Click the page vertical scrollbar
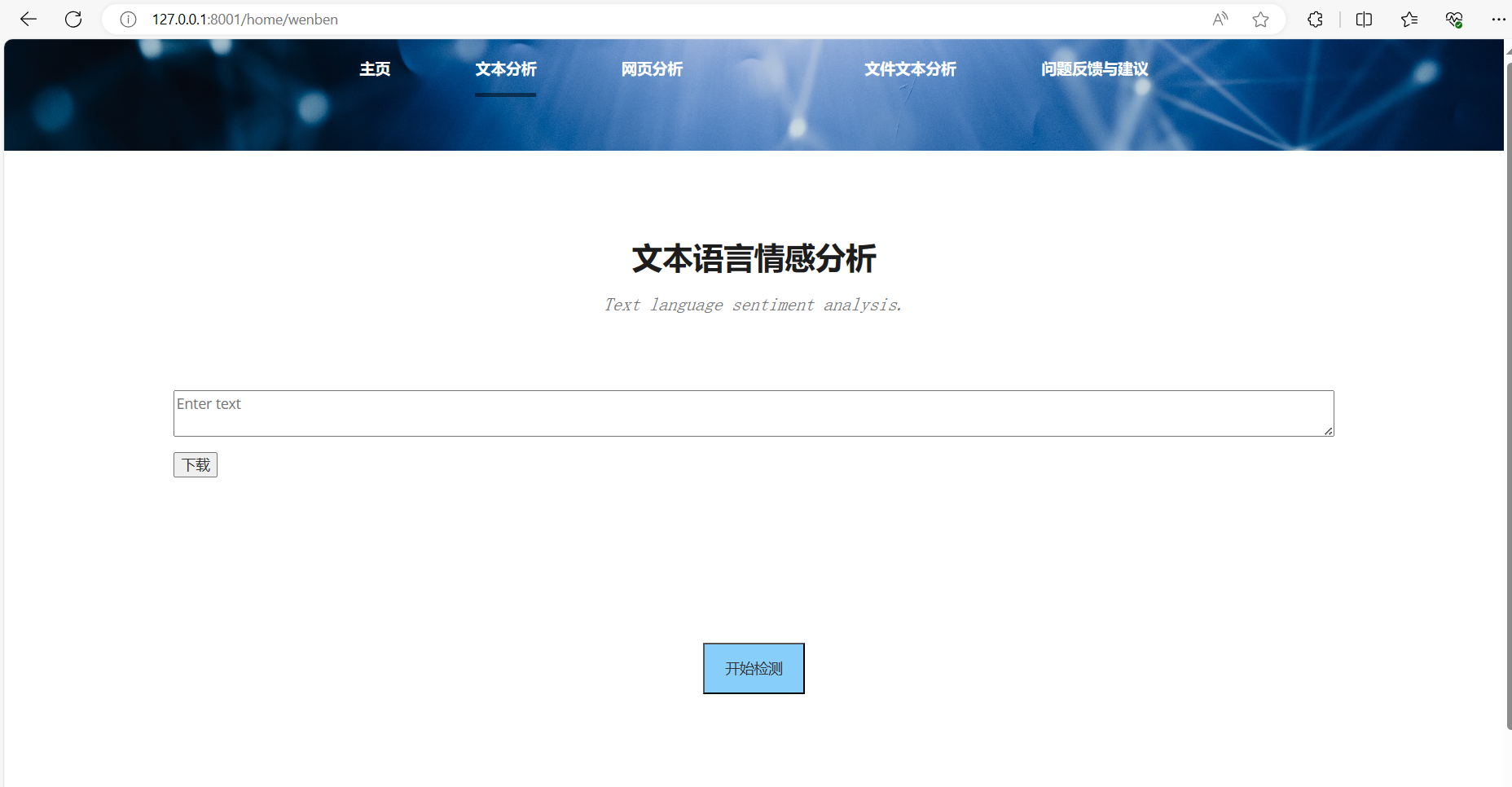The height and width of the screenshot is (787, 1512). coord(1508,395)
